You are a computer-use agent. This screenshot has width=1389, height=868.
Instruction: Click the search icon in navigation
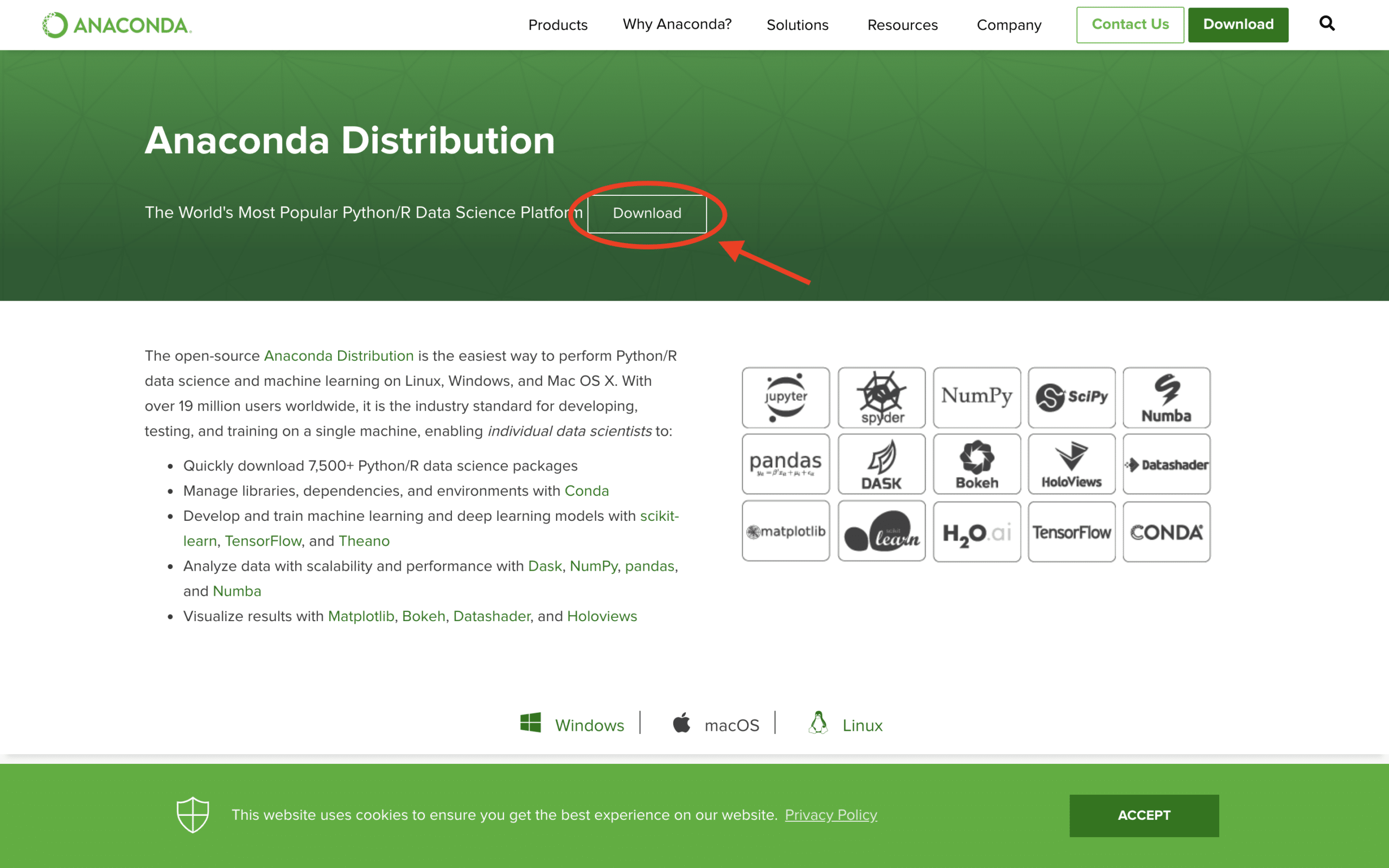1326,23
